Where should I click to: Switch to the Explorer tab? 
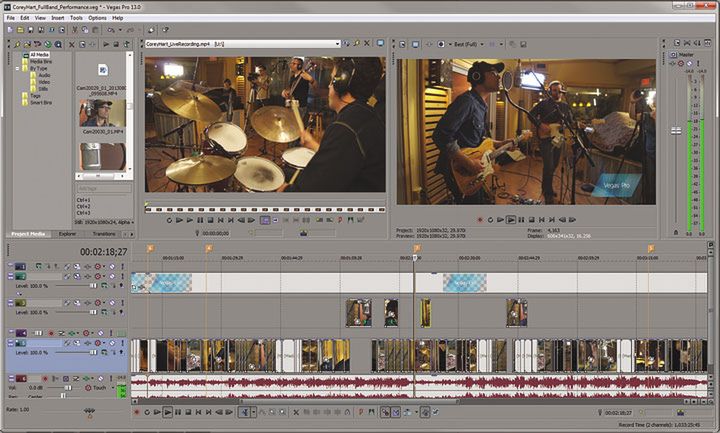tap(67, 233)
